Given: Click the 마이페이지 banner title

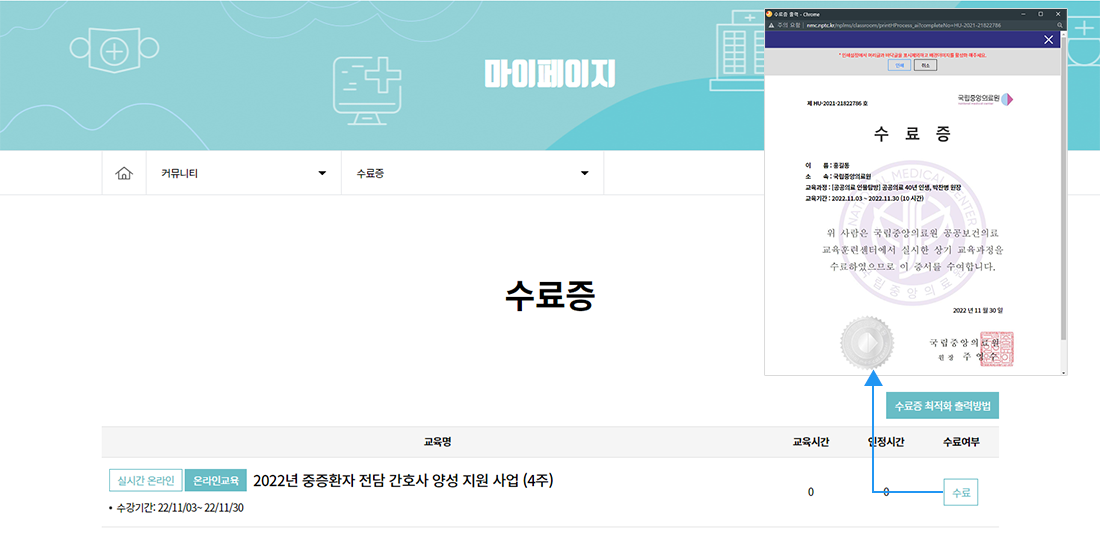Looking at the screenshot, I should [550, 74].
